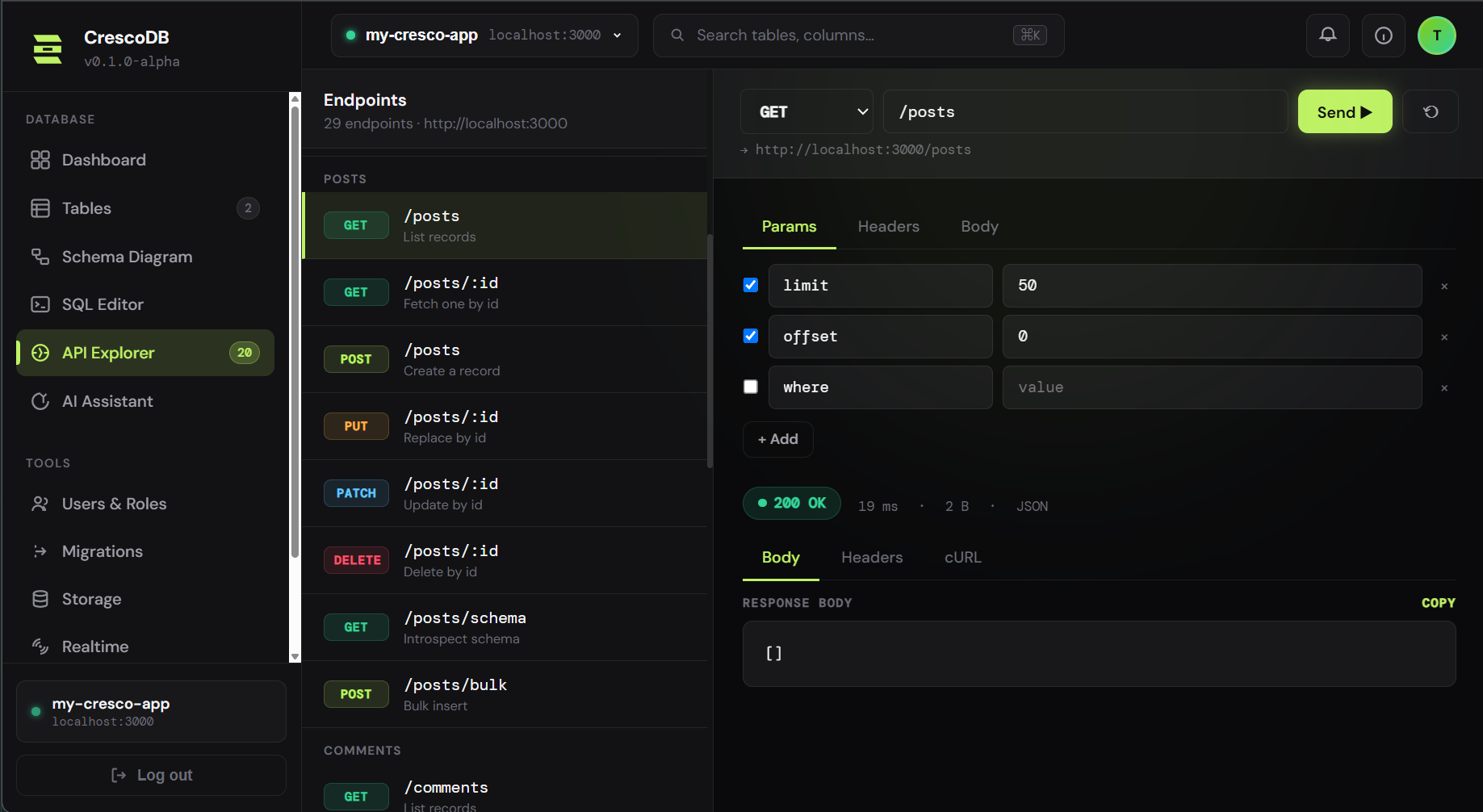Send the request with Send button
Viewport: 1483px width, 812px height.
click(1345, 111)
